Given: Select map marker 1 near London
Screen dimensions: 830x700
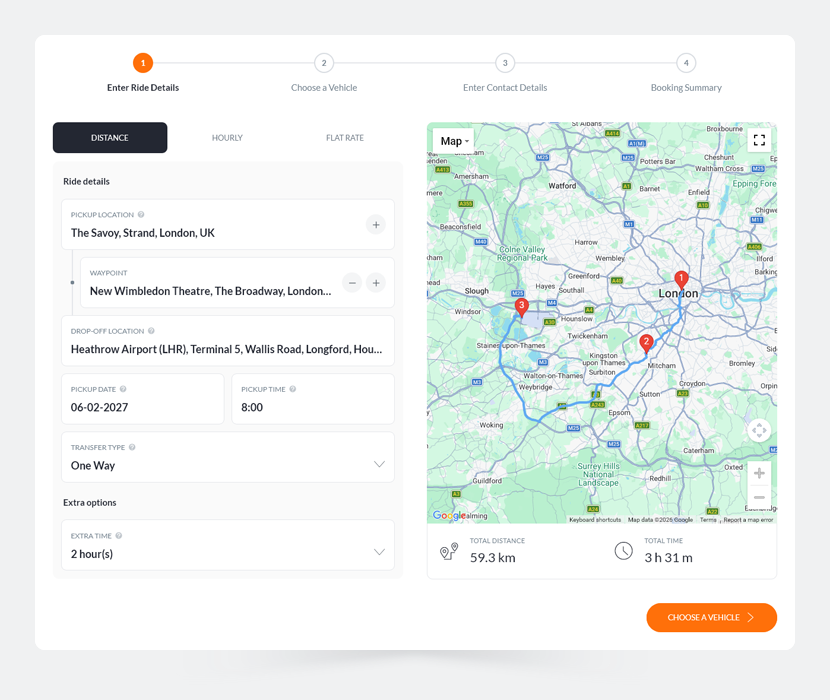Looking at the screenshot, I should click(x=681, y=279).
